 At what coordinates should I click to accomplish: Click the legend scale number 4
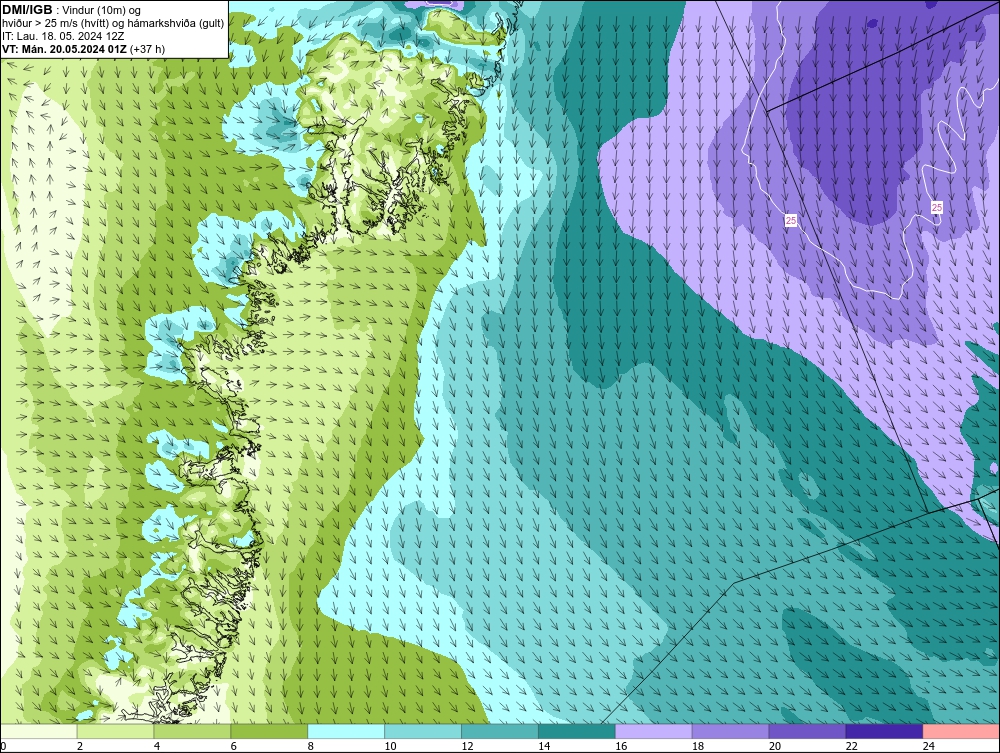tap(157, 746)
